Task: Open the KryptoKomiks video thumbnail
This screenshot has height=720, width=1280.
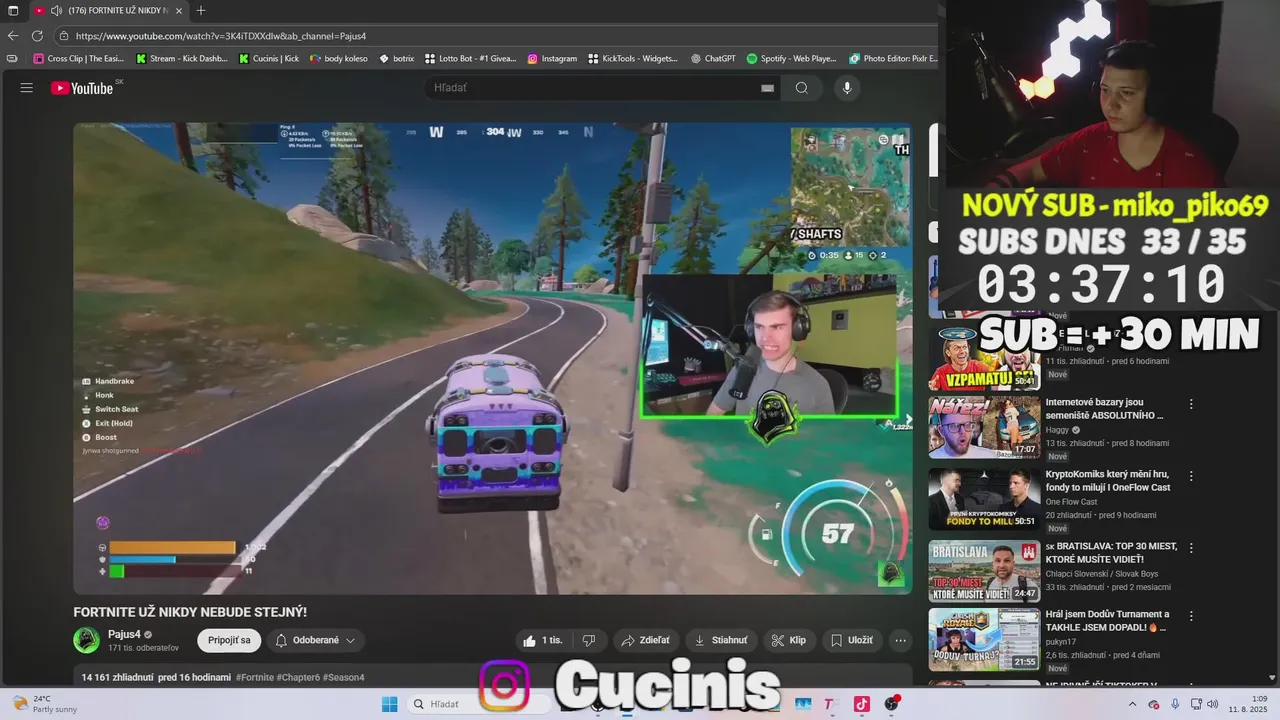Action: tap(984, 499)
